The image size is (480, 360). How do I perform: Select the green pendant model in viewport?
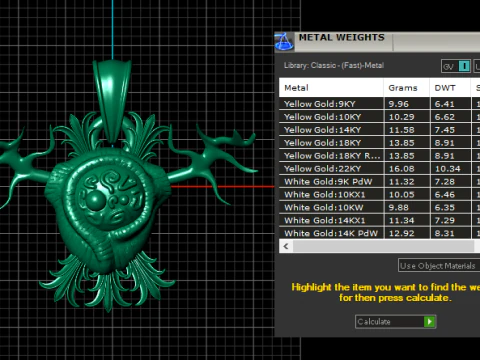click(x=110, y=200)
